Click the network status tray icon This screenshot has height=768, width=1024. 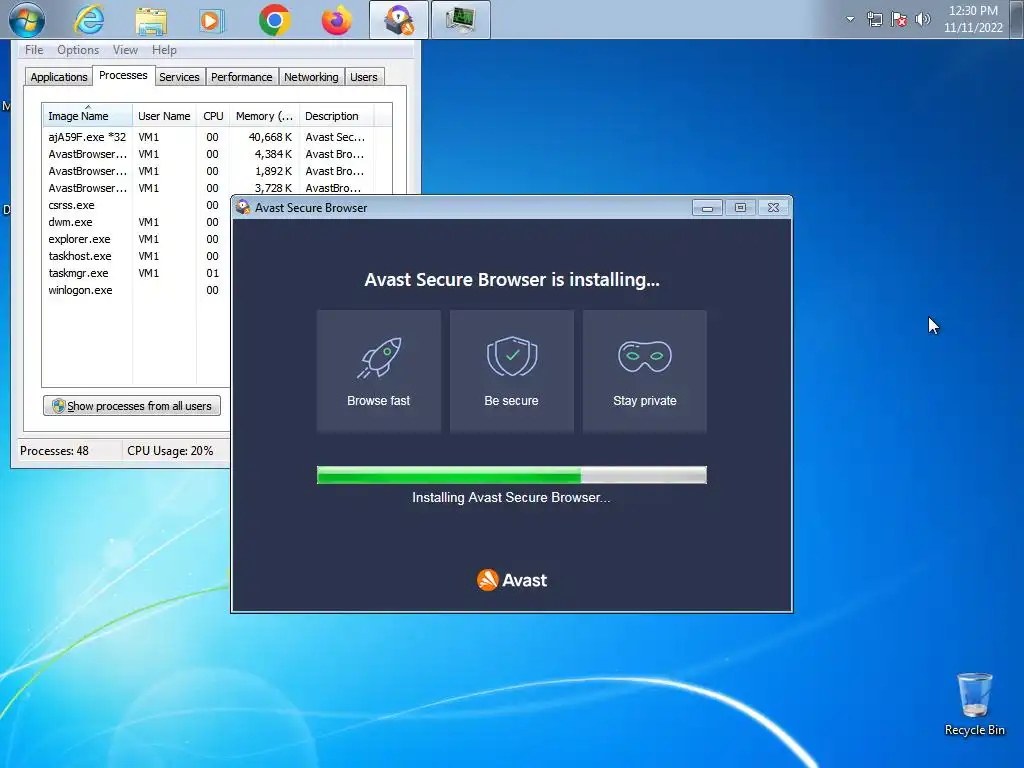874,19
